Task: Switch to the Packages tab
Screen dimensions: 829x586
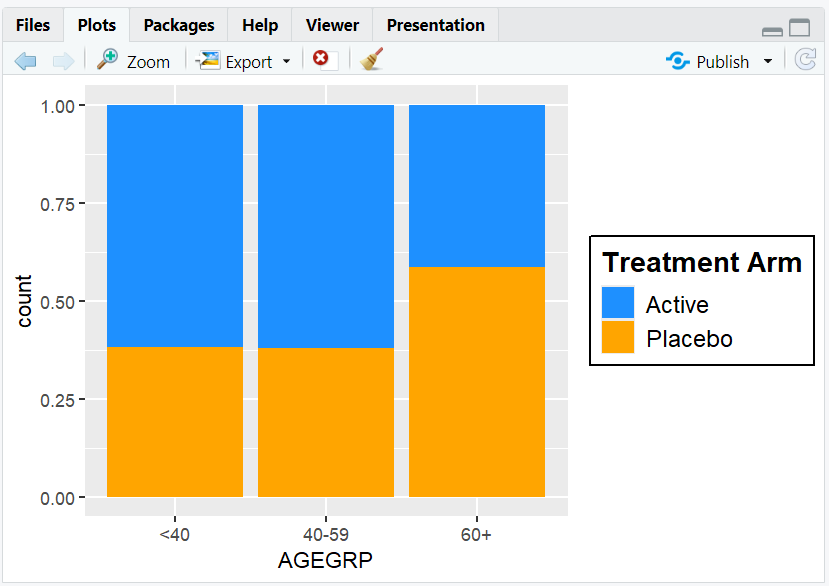Action: point(178,24)
